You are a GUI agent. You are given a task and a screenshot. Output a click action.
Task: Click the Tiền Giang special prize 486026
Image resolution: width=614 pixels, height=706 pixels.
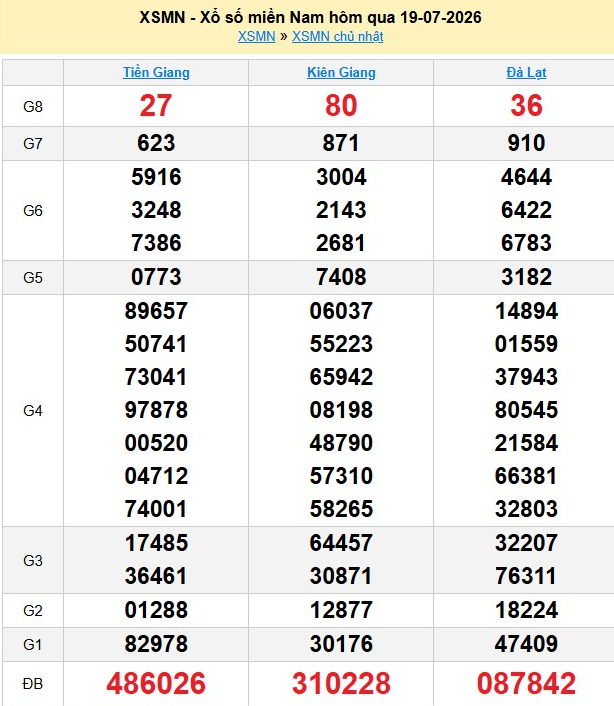[x=156, y=683]
